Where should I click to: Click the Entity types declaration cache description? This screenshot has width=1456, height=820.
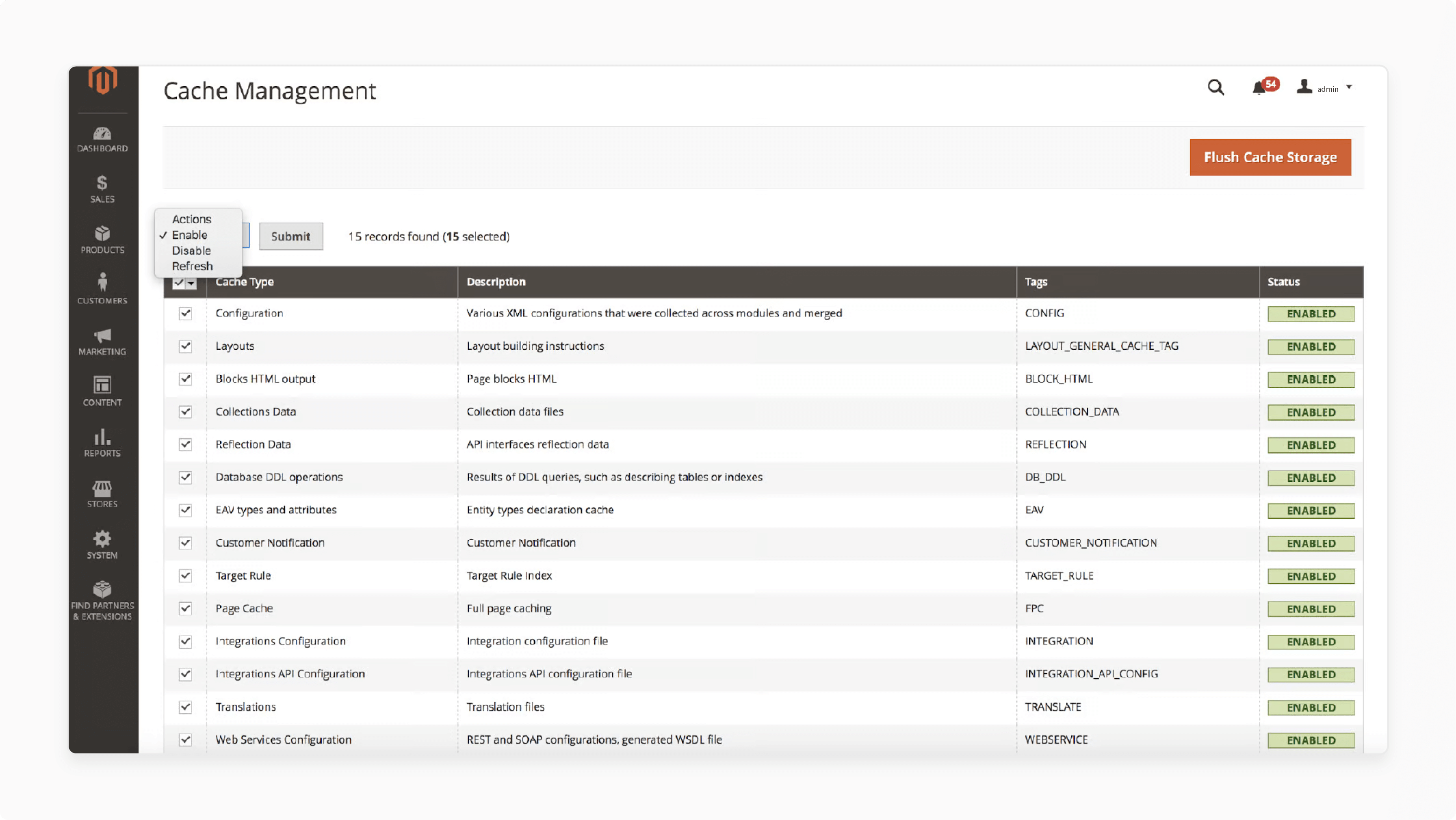(x=540, y=510)
